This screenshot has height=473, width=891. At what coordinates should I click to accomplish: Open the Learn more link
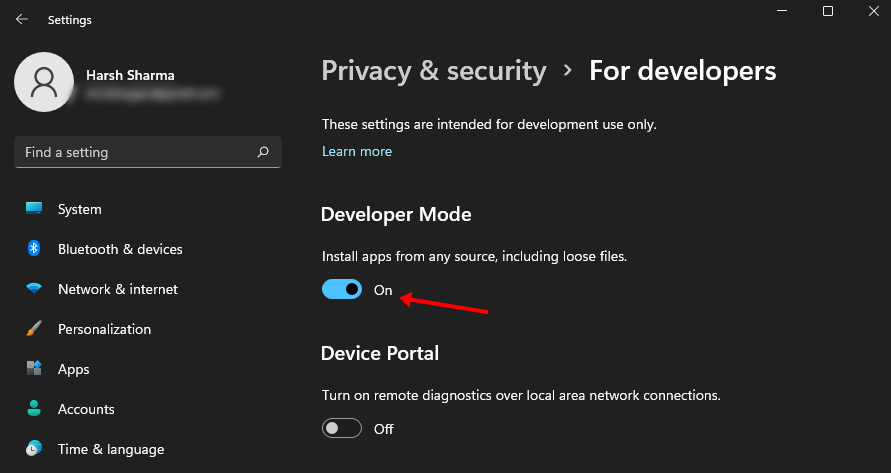click(x=357, y=151)
